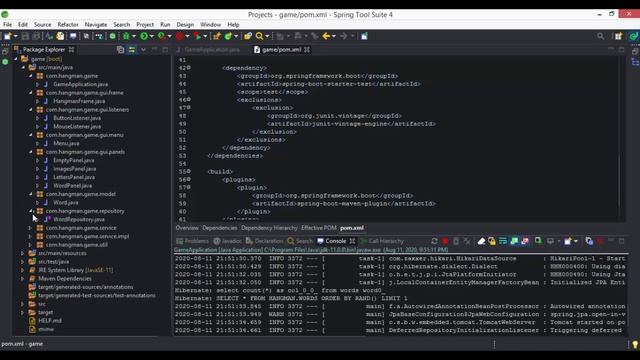Toggle fold marker at line 46
Screen dimensions: 640x360
click(189, 100)
